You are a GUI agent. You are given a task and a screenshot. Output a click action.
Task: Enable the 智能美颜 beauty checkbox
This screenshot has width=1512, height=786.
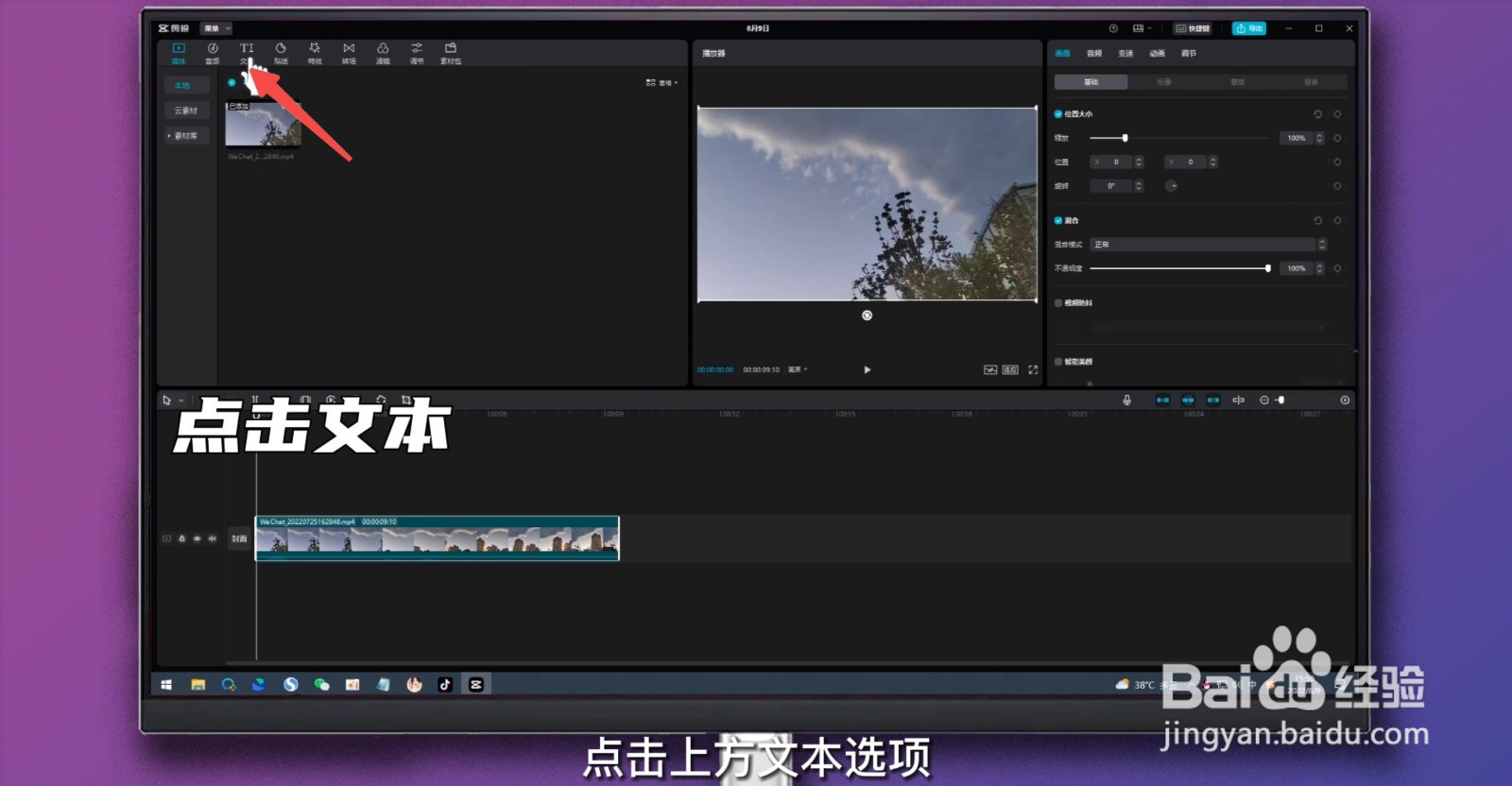click(1058, 362)
